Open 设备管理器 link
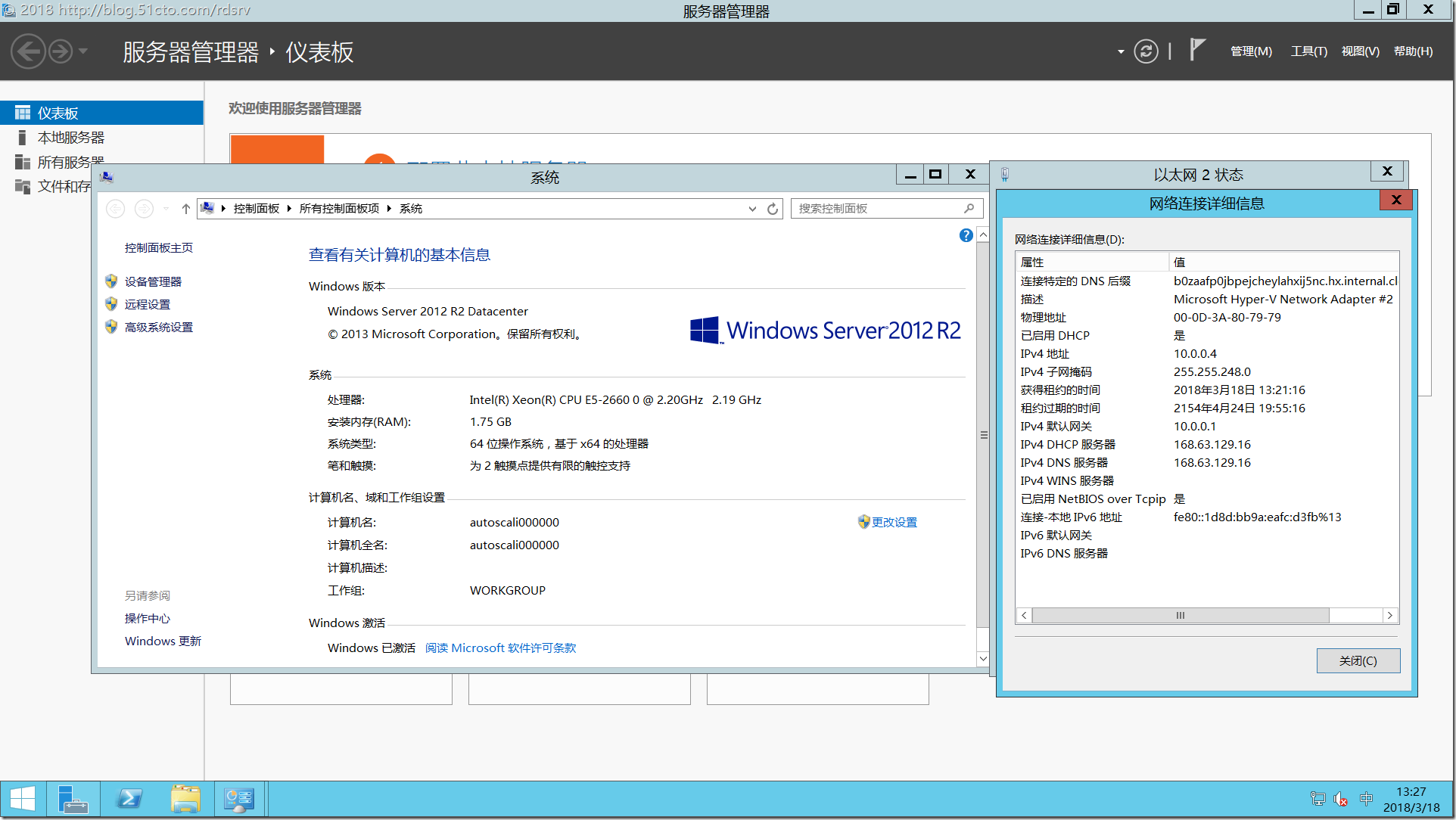Screen dimensions: 1456x820 [153, 281]
